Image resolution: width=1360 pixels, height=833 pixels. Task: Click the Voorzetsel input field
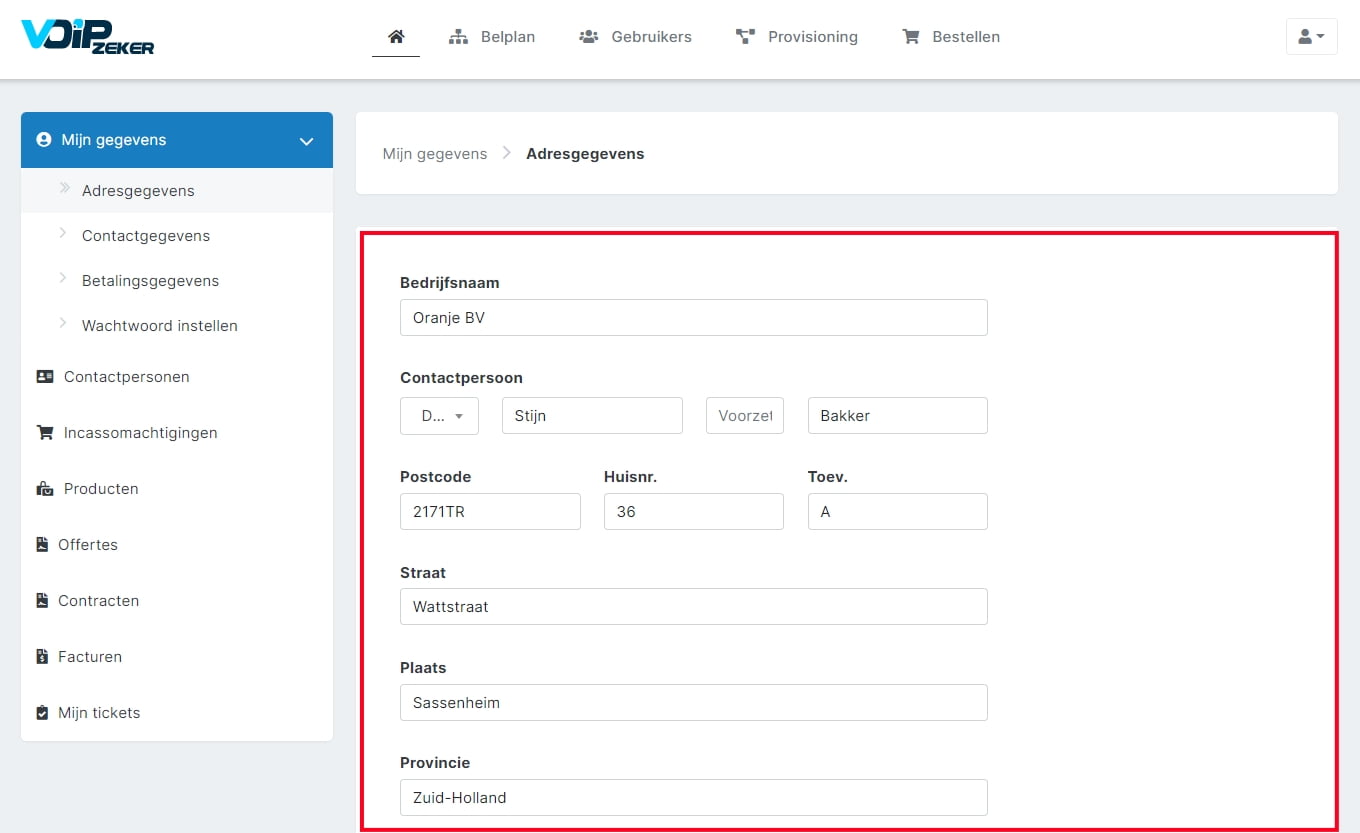coord(745,416)
